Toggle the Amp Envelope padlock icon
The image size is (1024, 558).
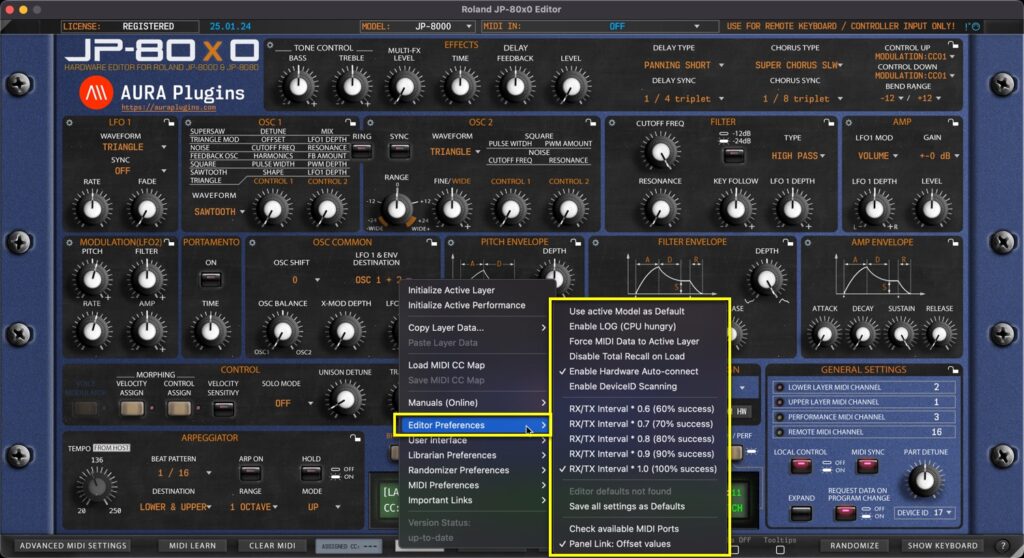coord(953,242)
